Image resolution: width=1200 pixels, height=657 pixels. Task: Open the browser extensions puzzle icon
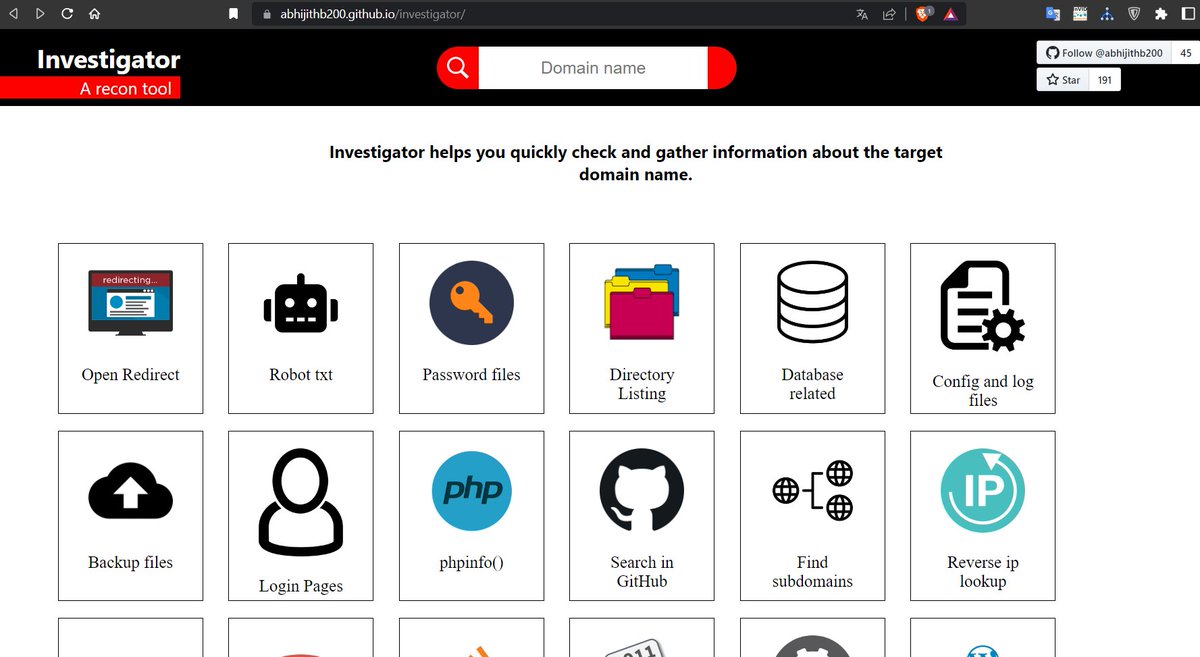click(x=1160, y=14)
